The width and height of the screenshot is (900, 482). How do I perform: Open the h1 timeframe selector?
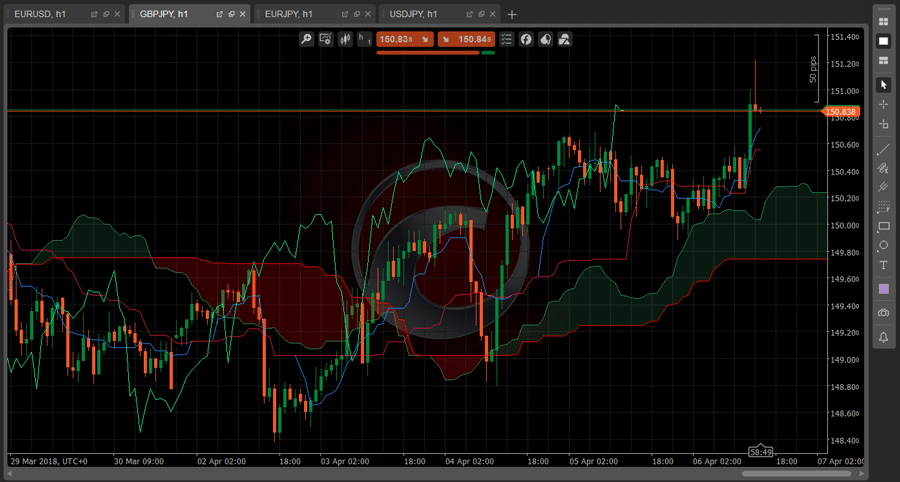tap(364, 39)
